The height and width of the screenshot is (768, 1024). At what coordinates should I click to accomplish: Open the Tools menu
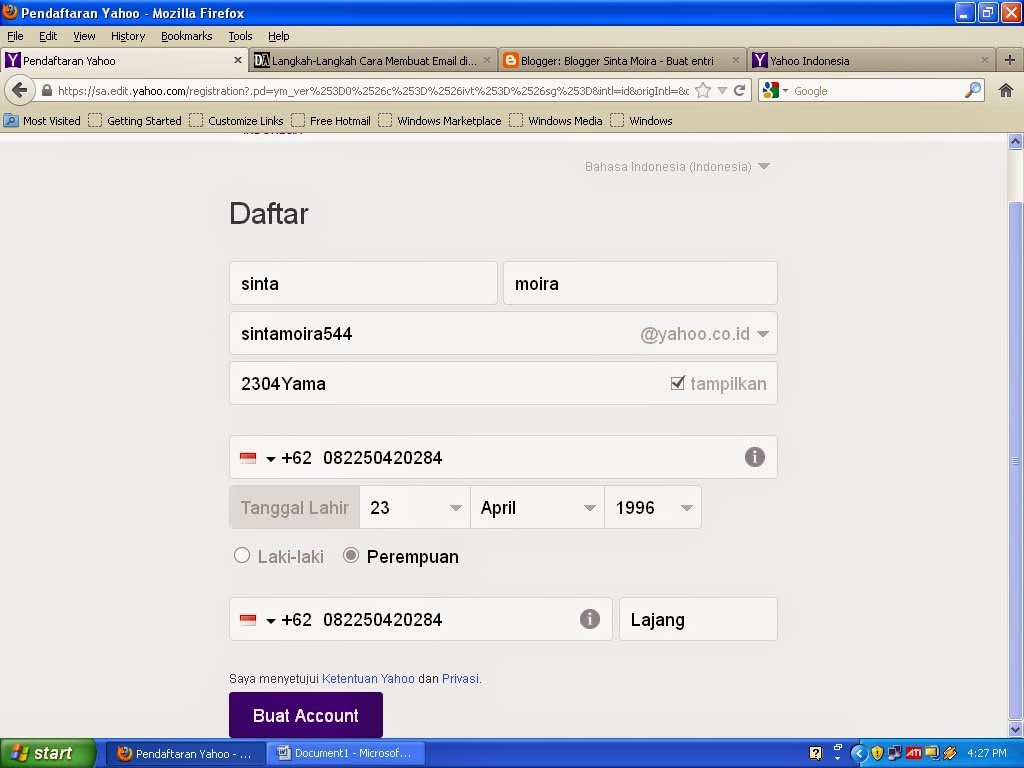240,36
